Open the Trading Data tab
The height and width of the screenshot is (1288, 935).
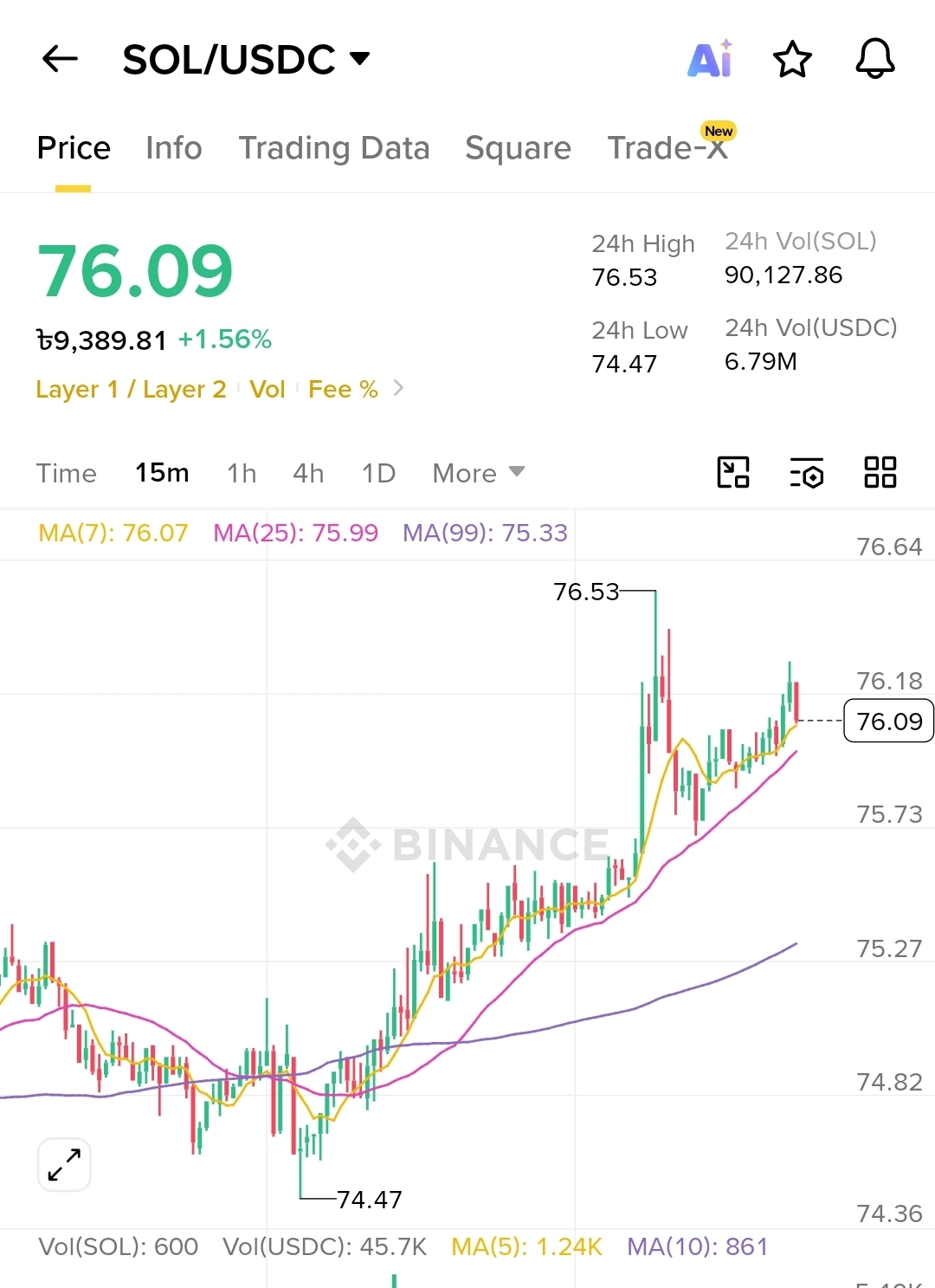[x=334, y=148]
